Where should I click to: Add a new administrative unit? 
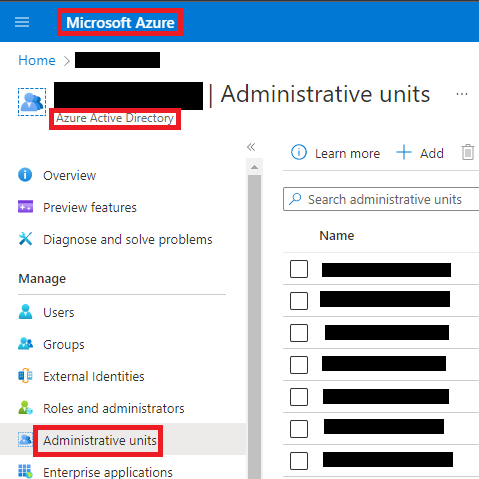(432, 154)
